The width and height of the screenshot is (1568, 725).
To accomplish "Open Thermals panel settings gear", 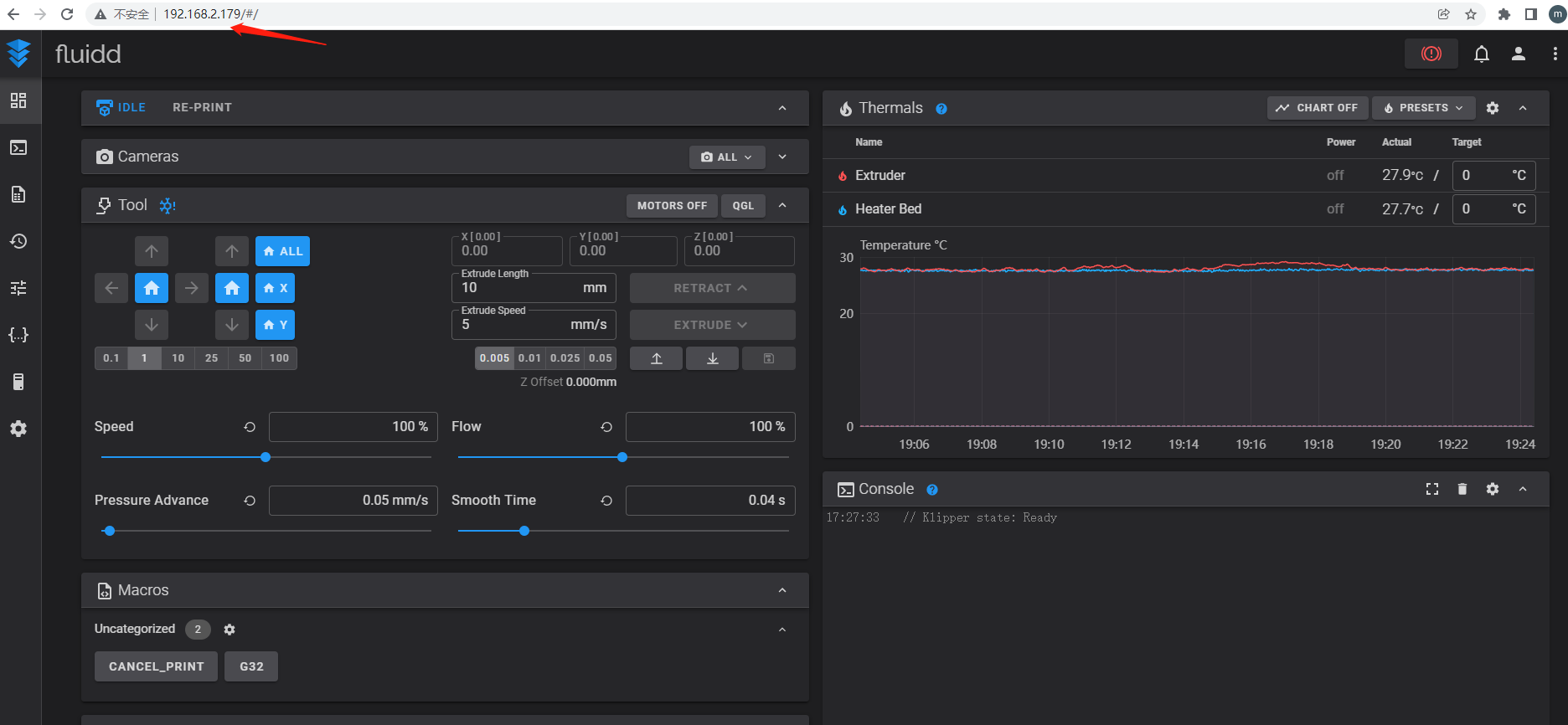I will pos(1492,108).
